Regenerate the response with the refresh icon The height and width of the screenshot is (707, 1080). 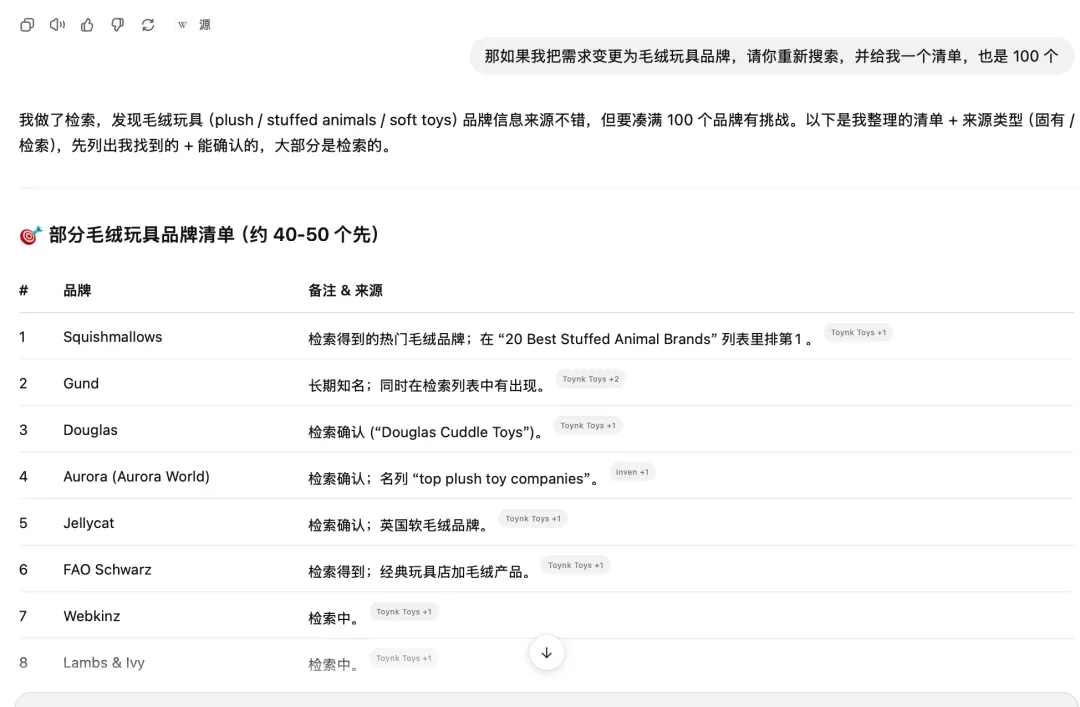point(148,25)
